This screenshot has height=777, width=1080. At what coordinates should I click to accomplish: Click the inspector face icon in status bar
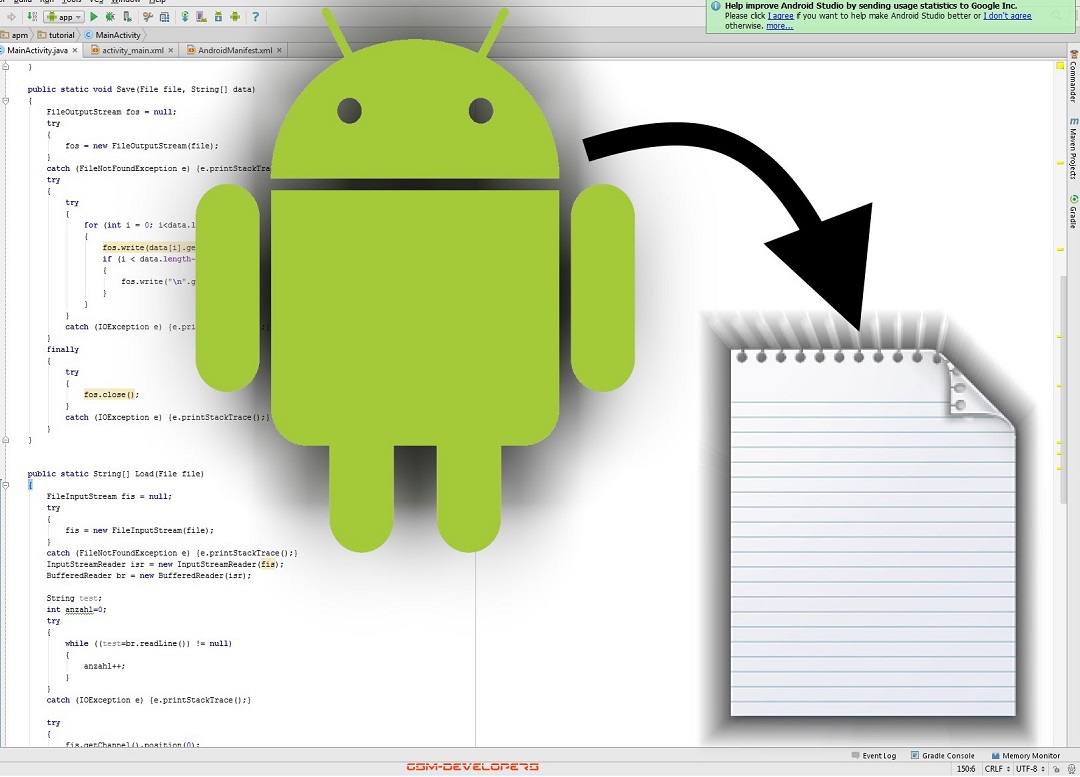[1071, 769]
